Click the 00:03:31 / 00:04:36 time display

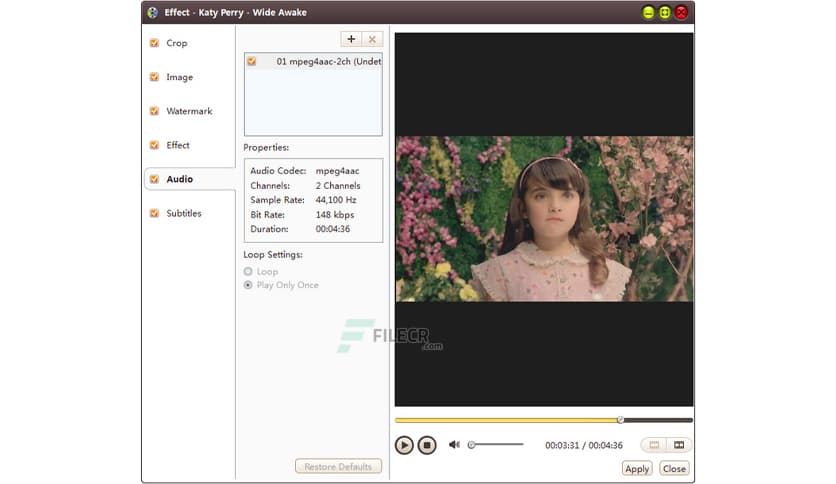pyautogui.click(x=584, y=445)
